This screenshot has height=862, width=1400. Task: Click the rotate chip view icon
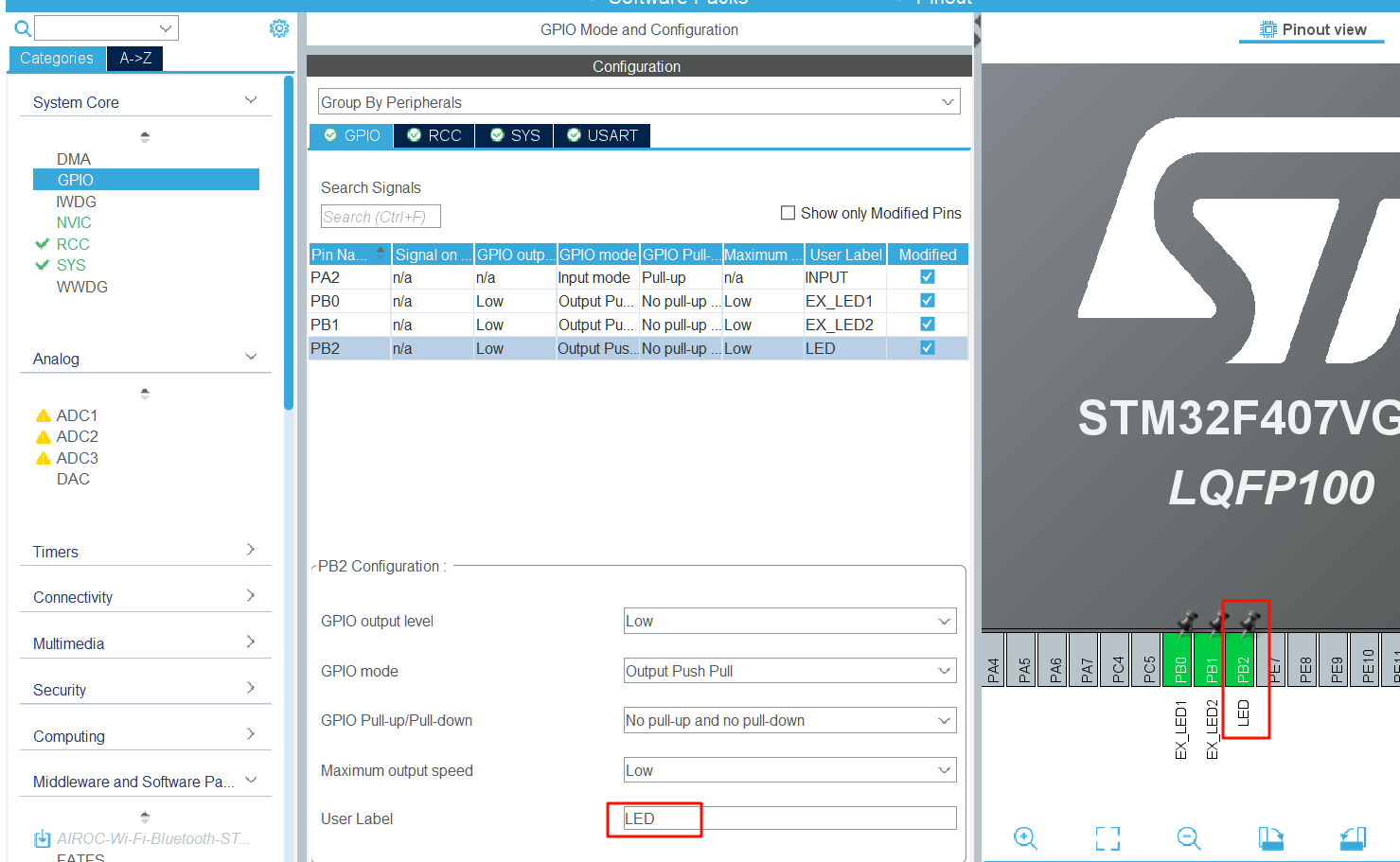coord(1353,838)
